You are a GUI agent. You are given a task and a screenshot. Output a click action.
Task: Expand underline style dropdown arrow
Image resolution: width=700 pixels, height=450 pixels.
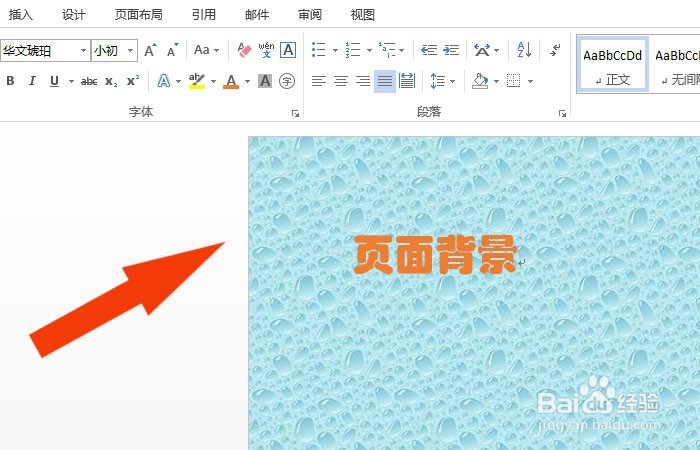71,81
